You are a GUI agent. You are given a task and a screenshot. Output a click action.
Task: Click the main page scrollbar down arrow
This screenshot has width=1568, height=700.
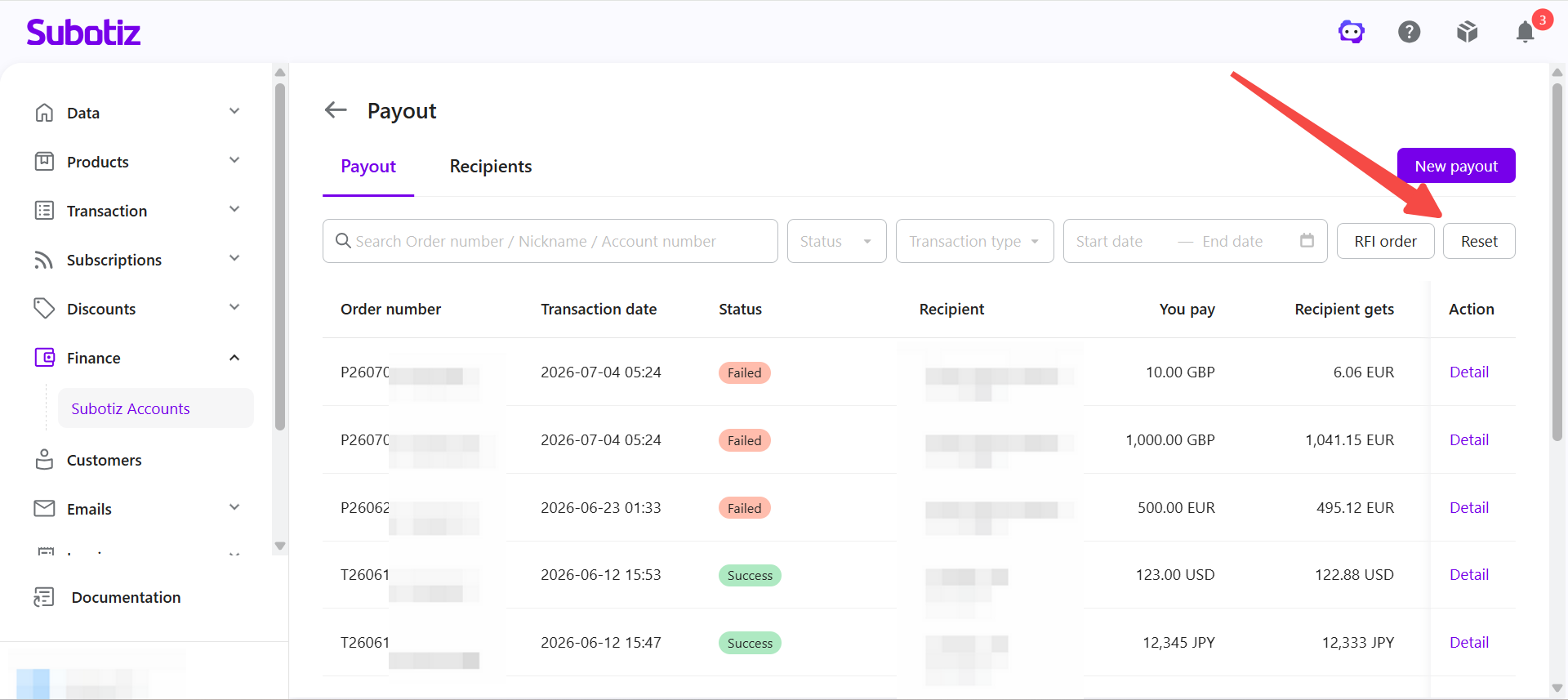(1557, 688)
